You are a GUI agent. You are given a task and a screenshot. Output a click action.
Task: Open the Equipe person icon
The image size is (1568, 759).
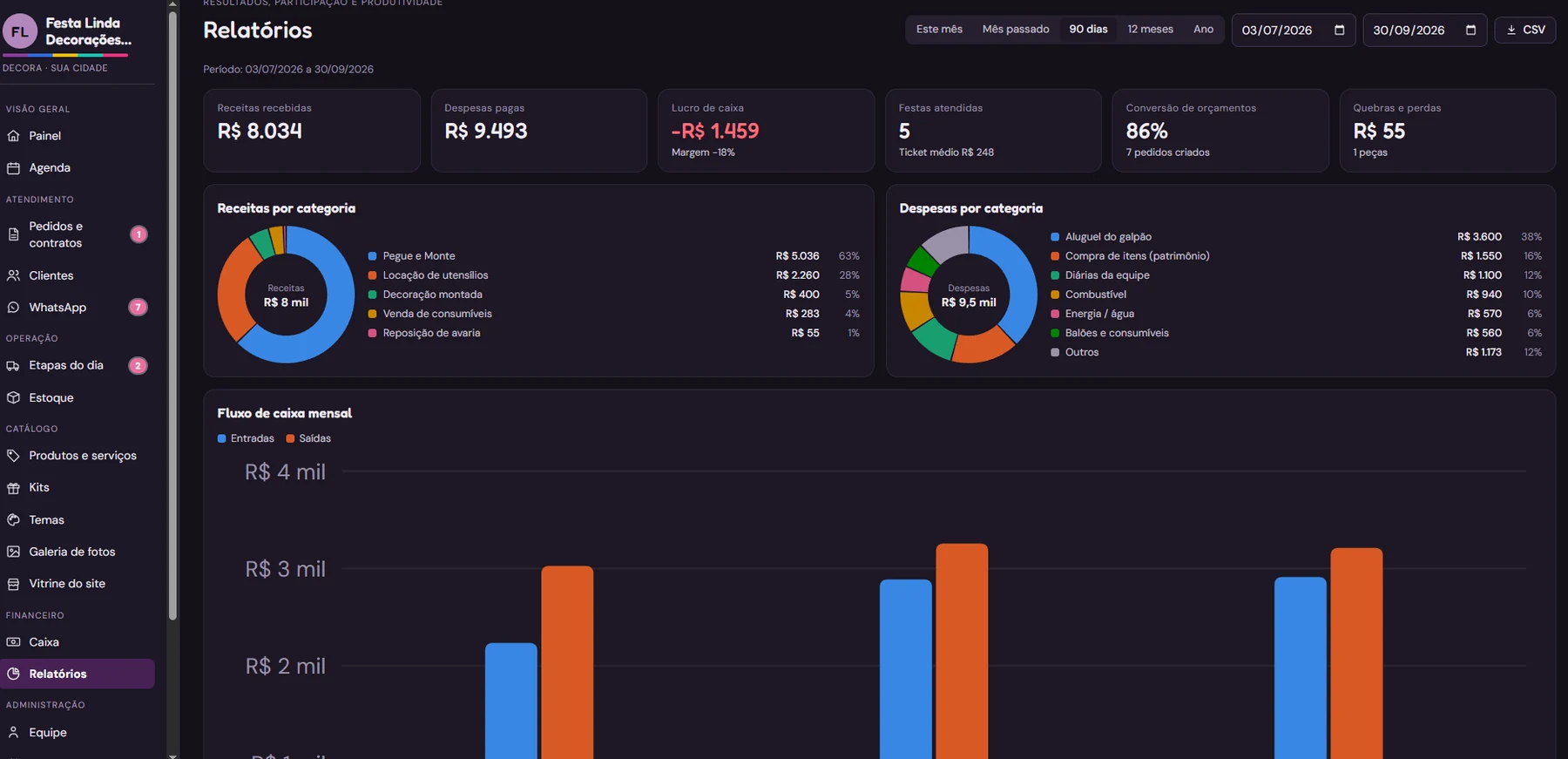pos(13,733)
